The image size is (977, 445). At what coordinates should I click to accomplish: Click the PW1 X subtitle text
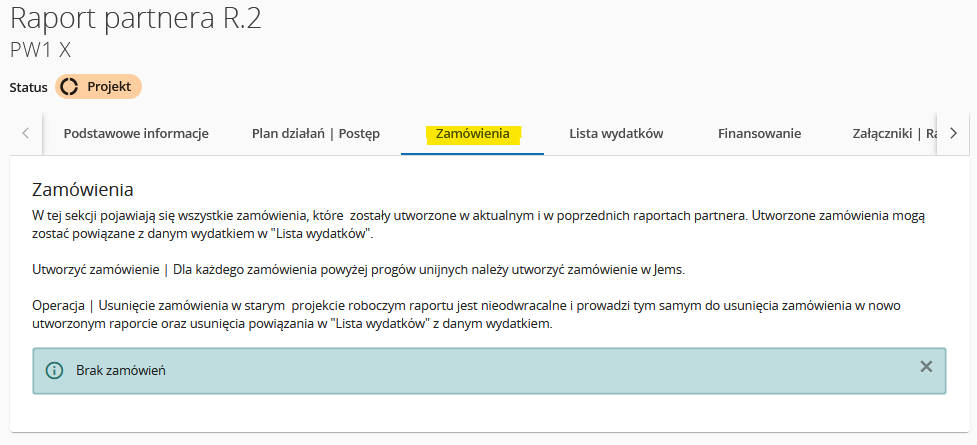tap(40, 50)
